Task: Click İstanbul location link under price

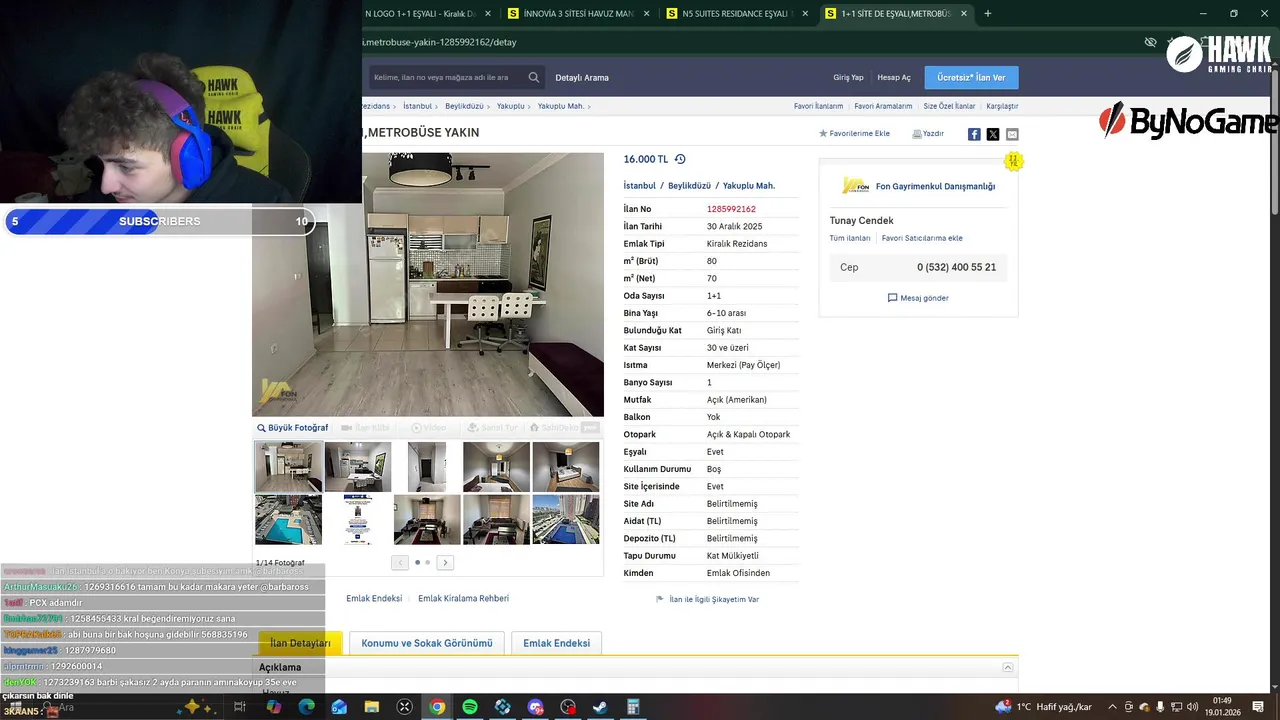Action: (640, 186)
